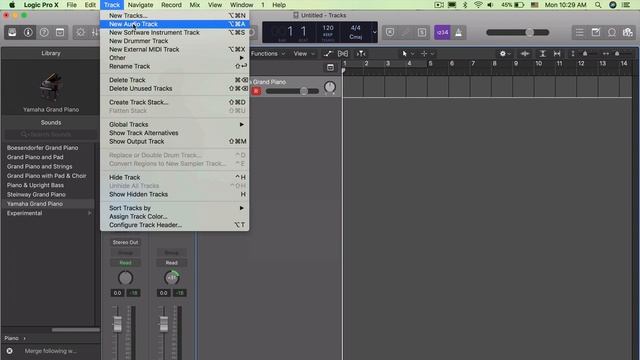Toggle the waveform zoom button
640x360 pixels.
point(525,53)
